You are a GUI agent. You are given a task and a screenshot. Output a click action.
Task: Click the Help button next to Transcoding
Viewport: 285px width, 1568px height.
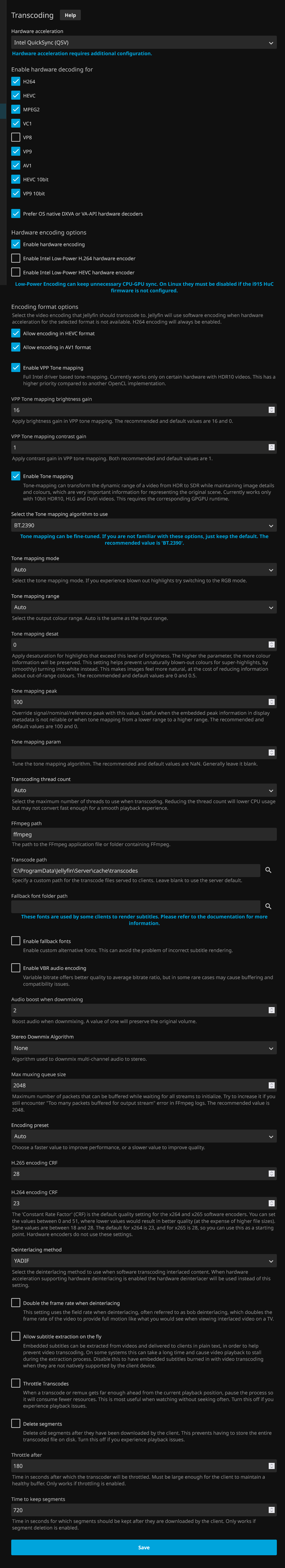tap(71, 15)
